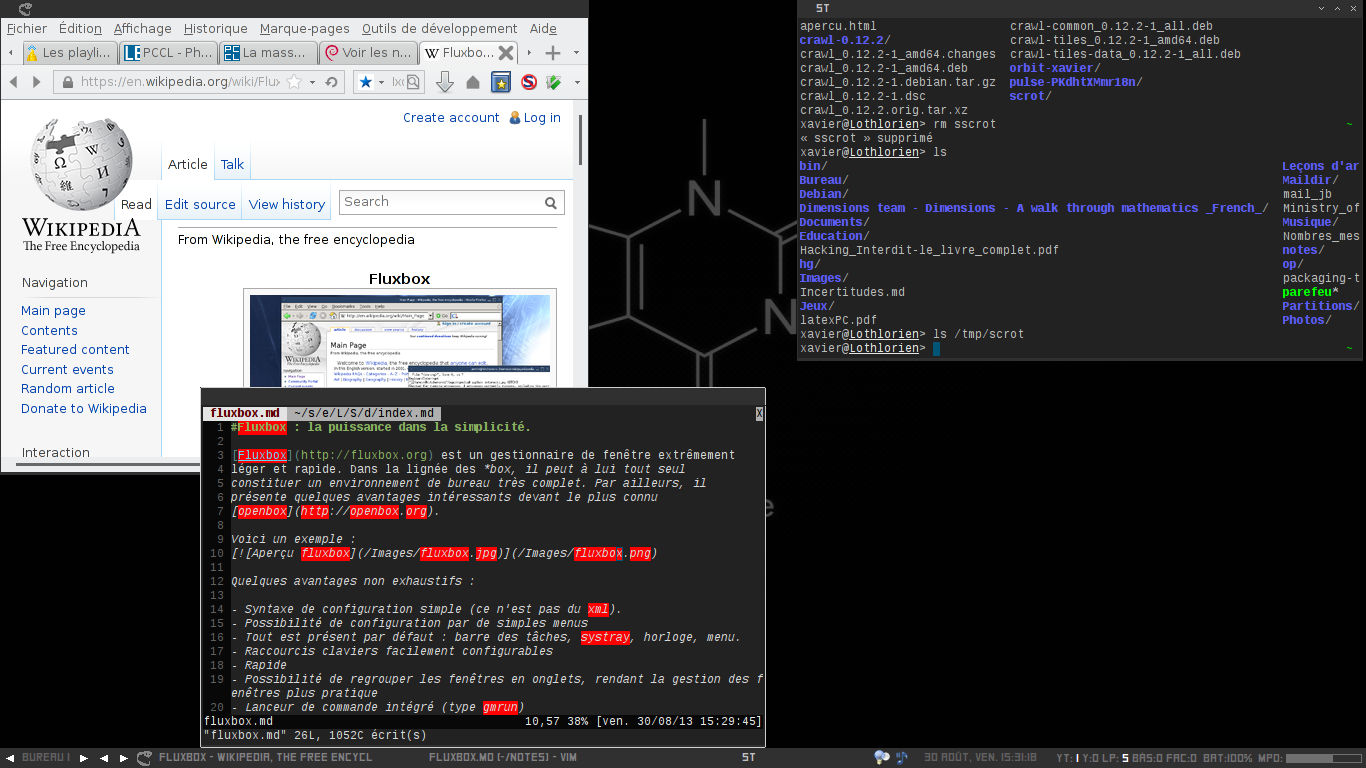Click the Fluxbox screenshot thumbnail in article
The height and width of the screenshot is (768, 1366).
tap(400, 341)
